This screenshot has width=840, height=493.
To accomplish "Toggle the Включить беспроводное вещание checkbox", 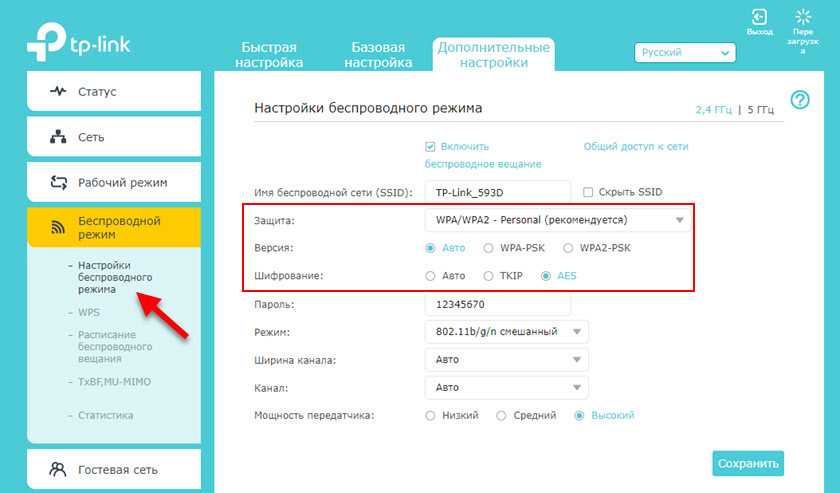I will [x=431, y=147].
